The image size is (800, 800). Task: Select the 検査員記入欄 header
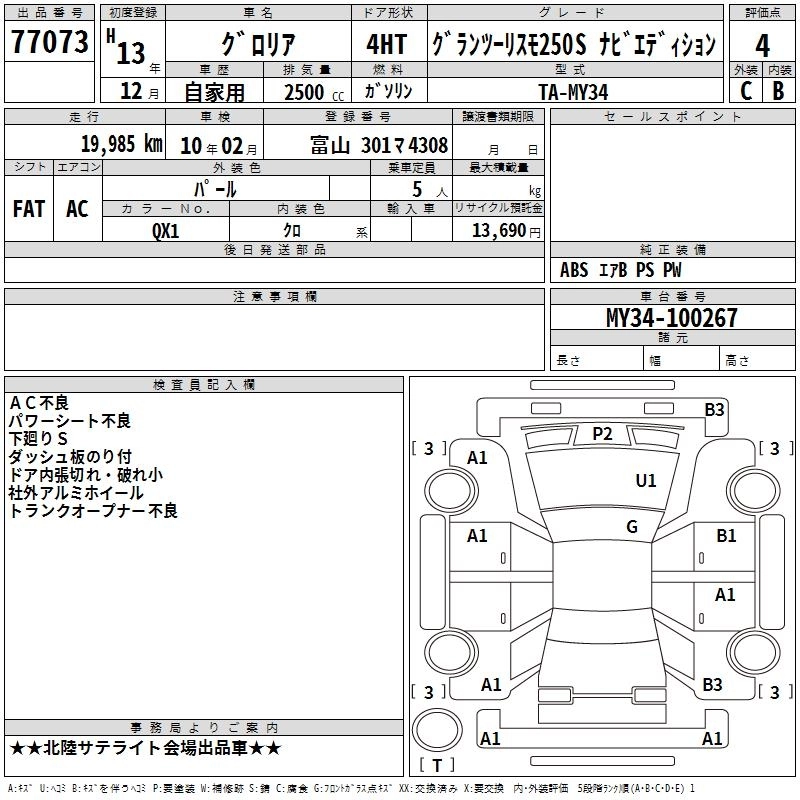pos(204,384)
